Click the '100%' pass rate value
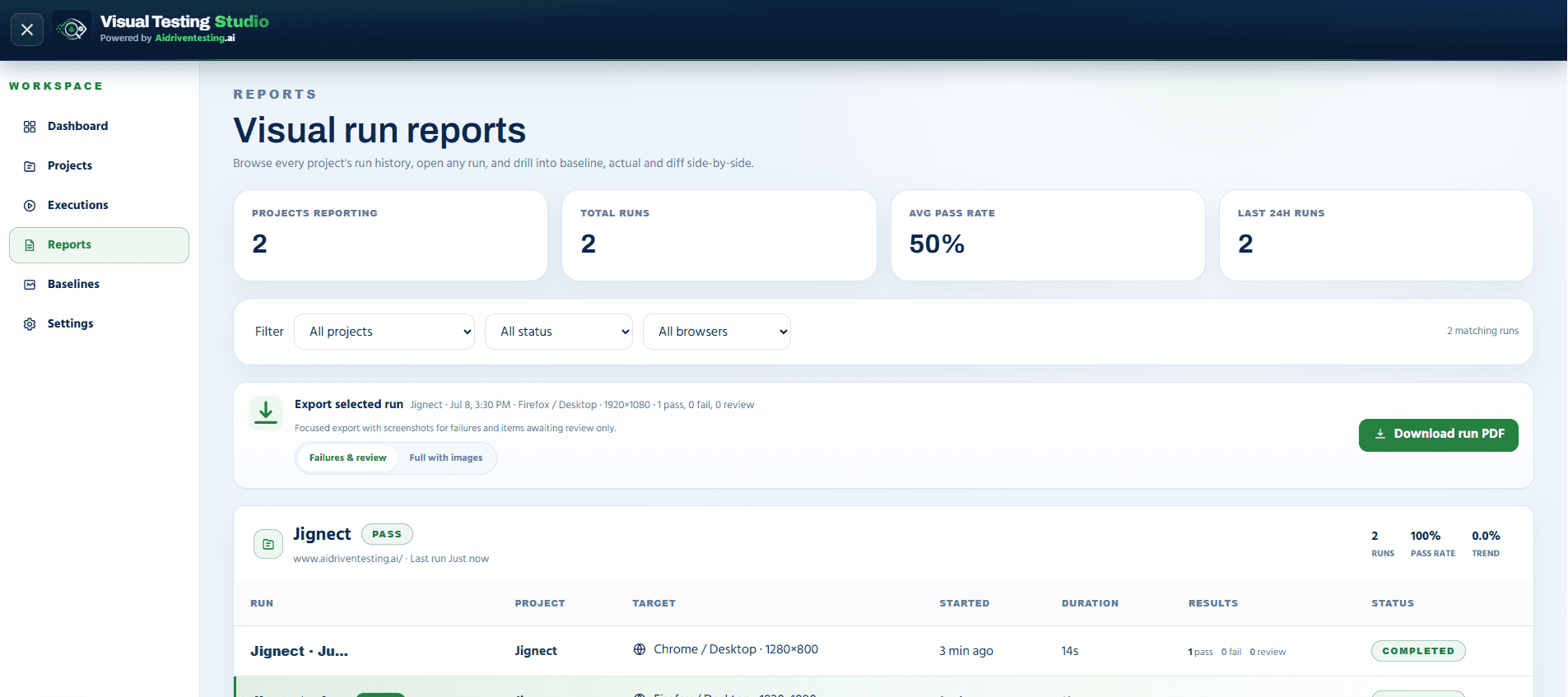 (x=1426, y=536)
